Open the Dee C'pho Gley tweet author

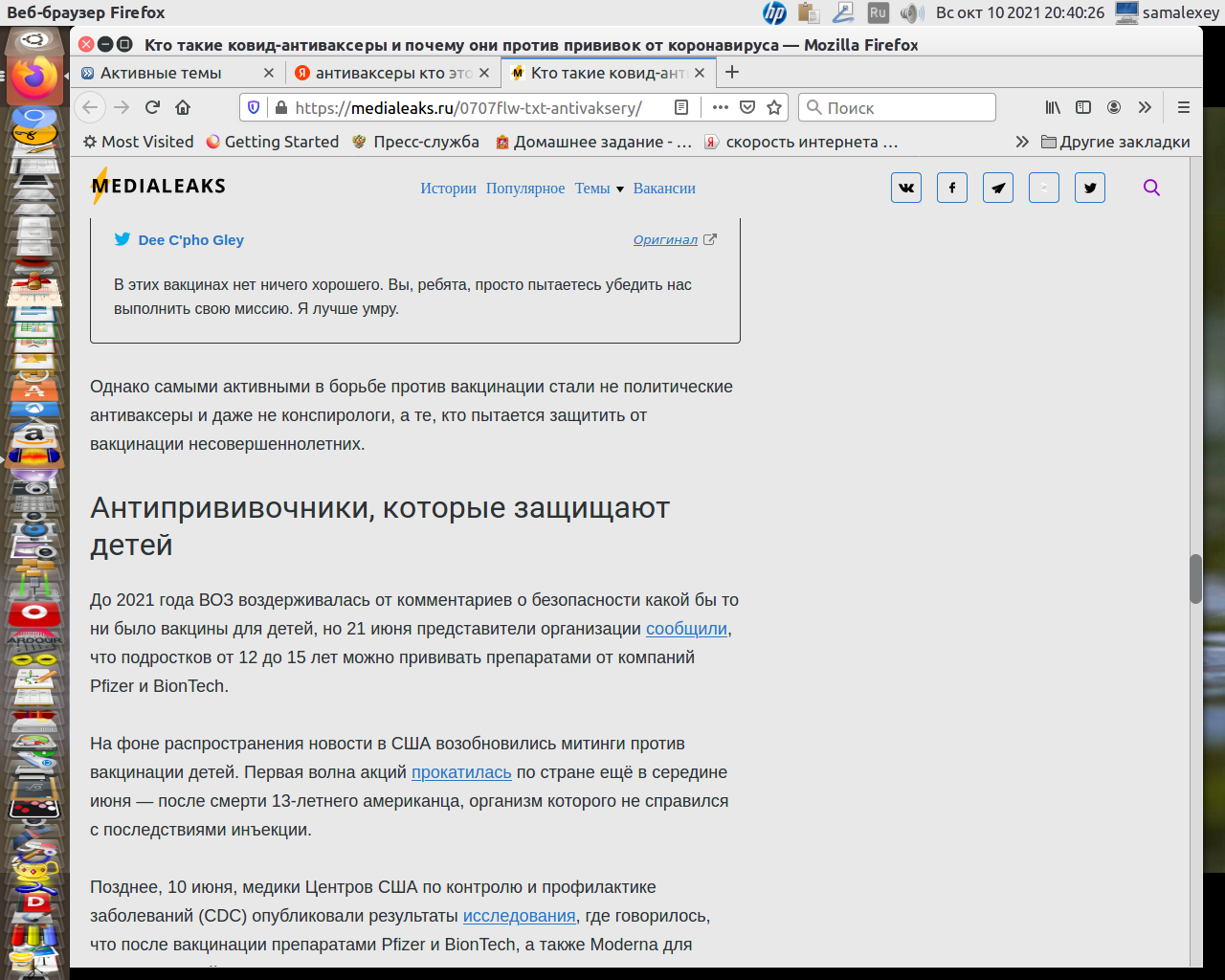click(x=190, y=240)
